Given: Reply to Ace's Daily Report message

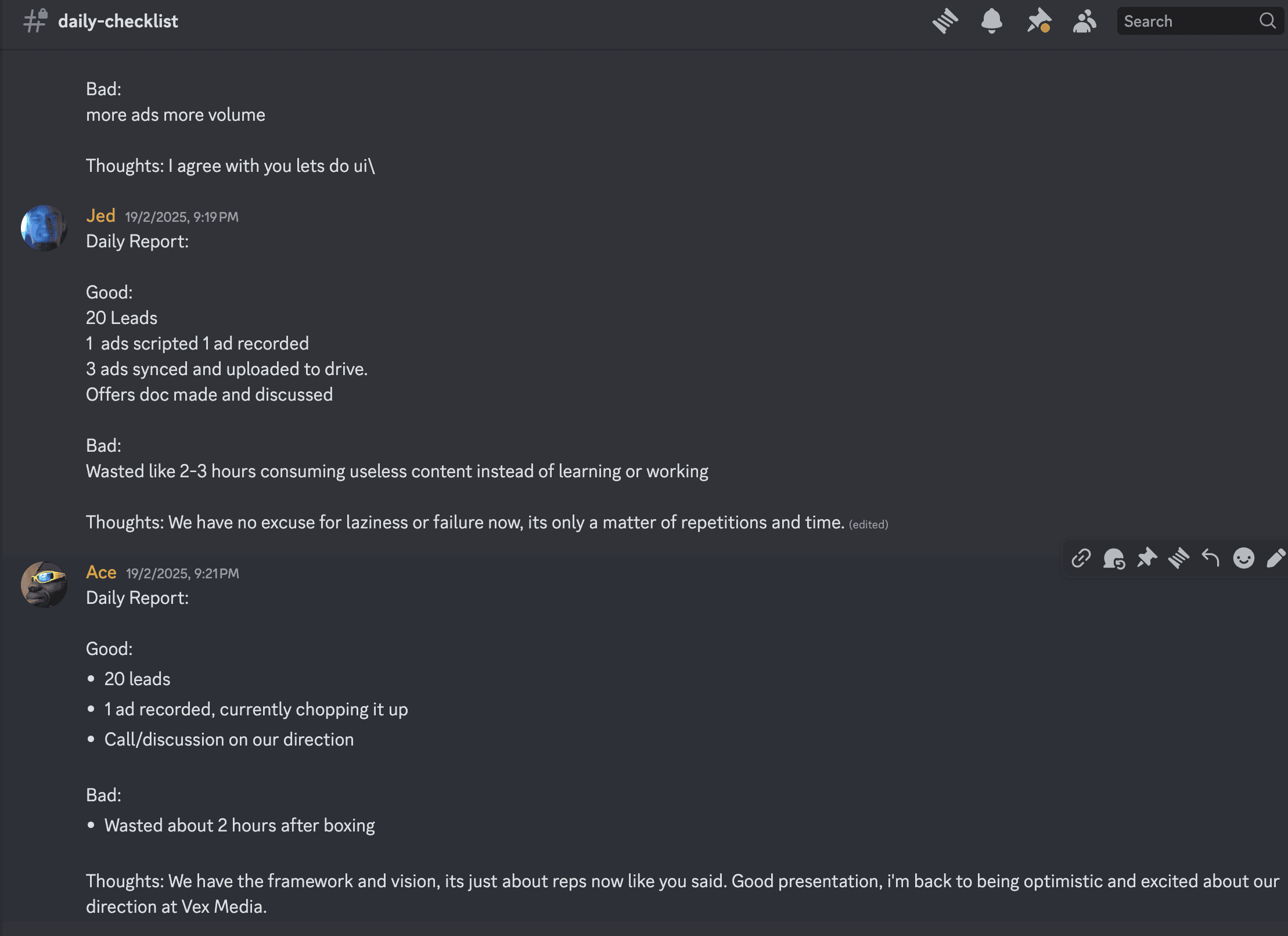Looking at the screenshot, I should pos(1211,558).
